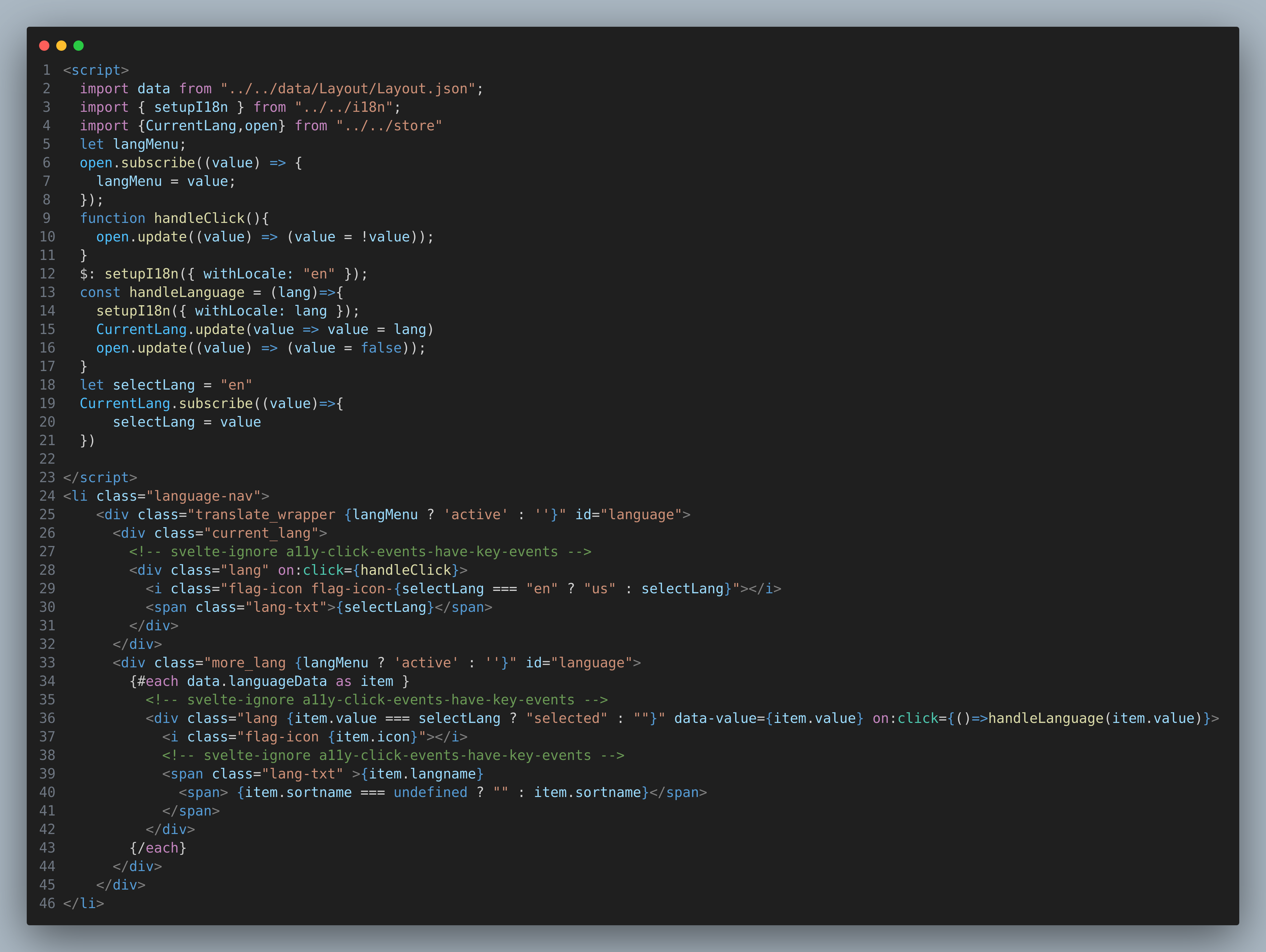Click the closing script tag on line 23
Viewport: 1266px width, 952px height.
[x=100, y=477]
